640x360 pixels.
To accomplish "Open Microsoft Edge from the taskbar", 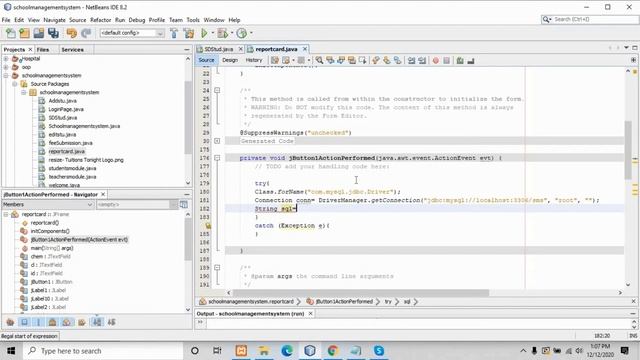I will (x=287, y=351).
